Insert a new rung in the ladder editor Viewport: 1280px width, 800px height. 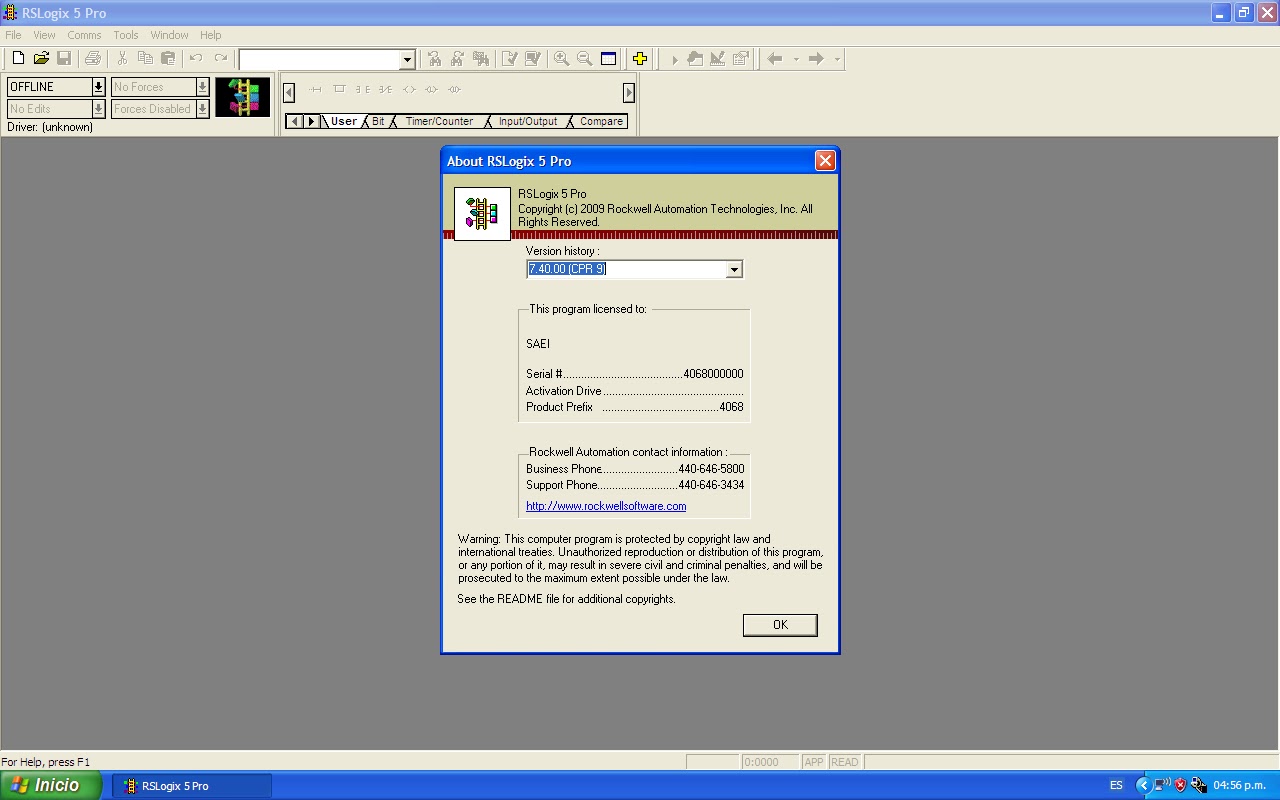(x=315, y=89)
